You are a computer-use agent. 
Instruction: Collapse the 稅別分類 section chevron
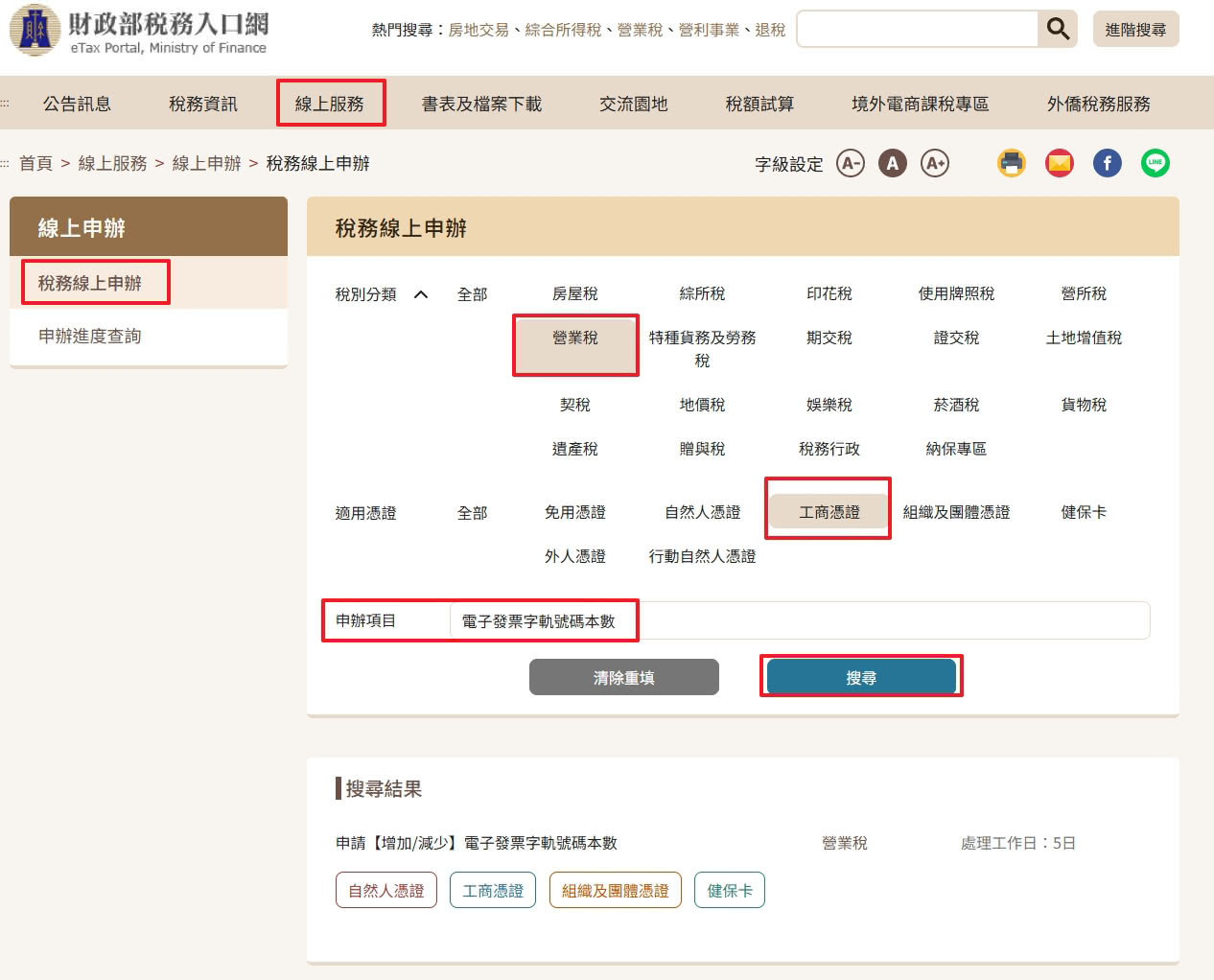420,295
